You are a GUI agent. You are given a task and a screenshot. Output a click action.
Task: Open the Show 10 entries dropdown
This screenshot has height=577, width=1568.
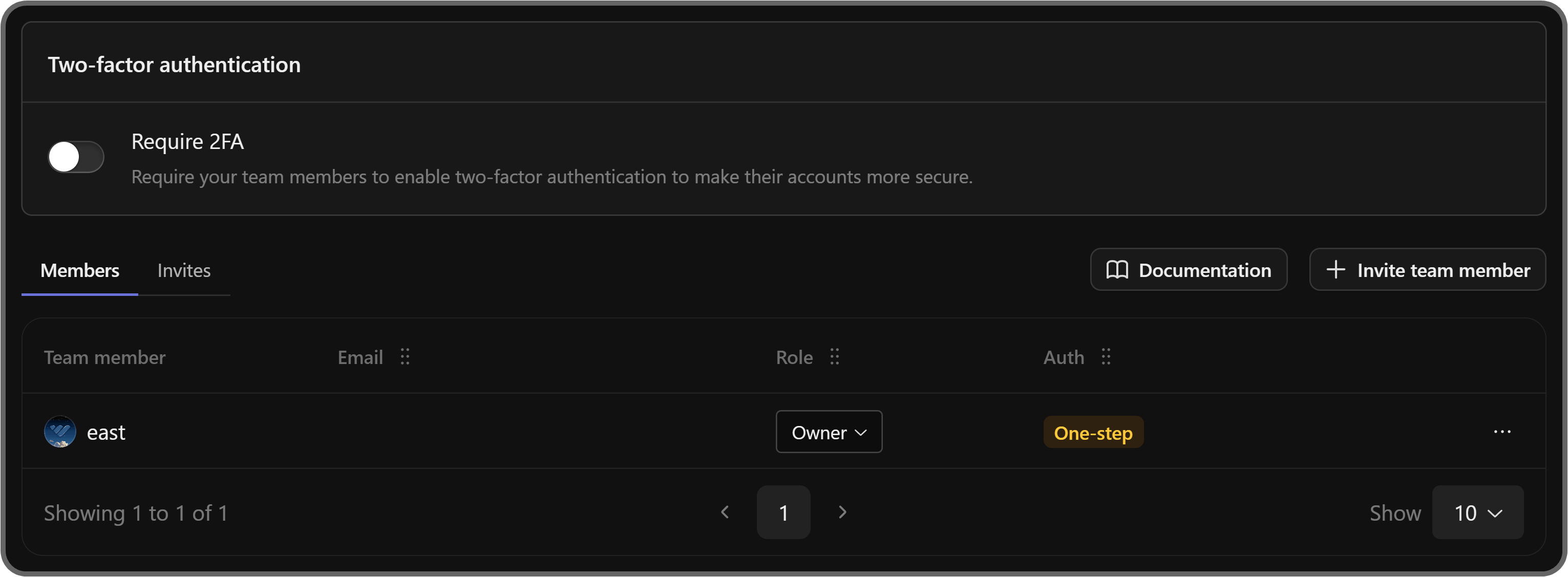click(1478, 512)
